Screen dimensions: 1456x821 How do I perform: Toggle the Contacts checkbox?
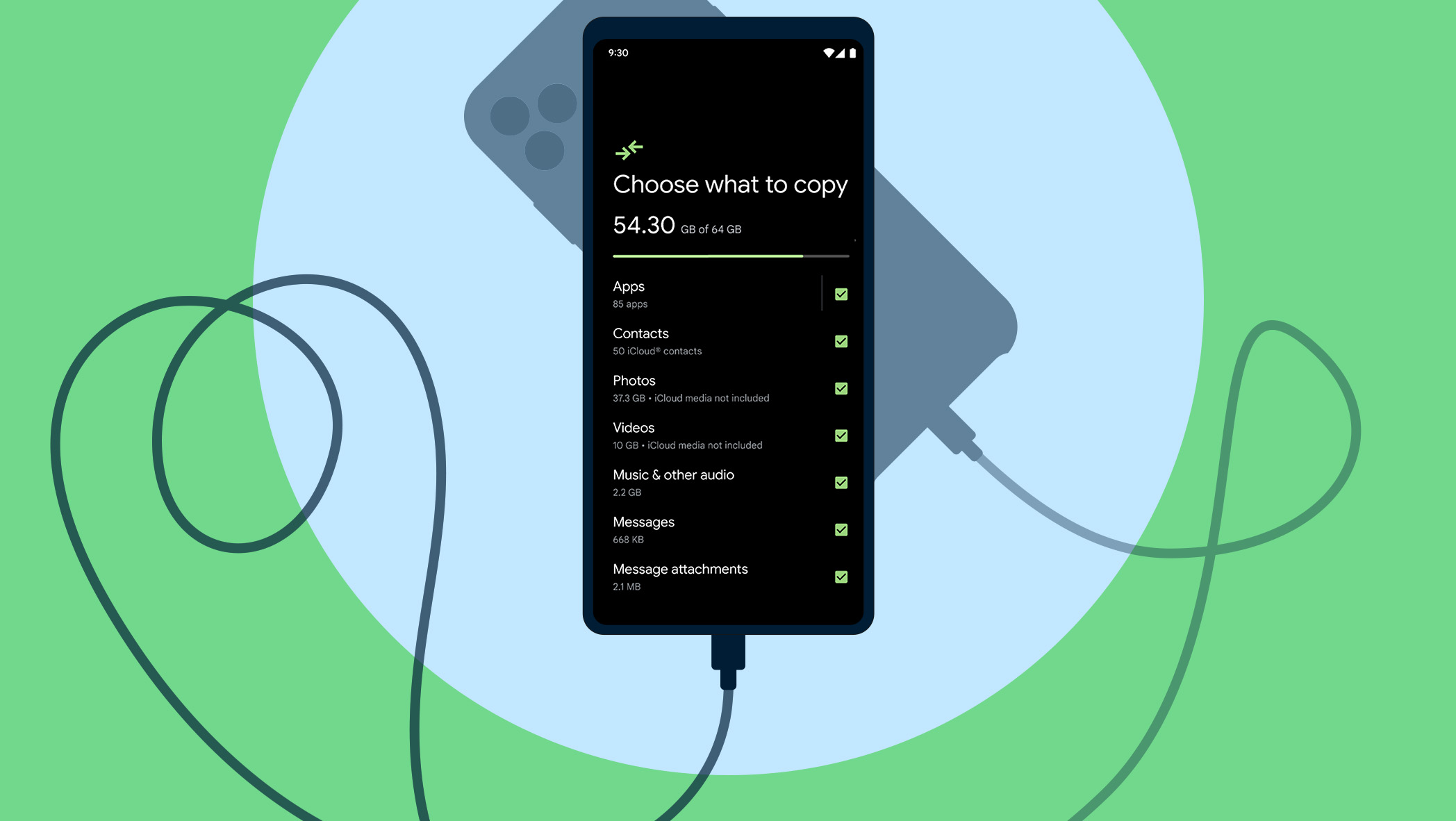841,341
